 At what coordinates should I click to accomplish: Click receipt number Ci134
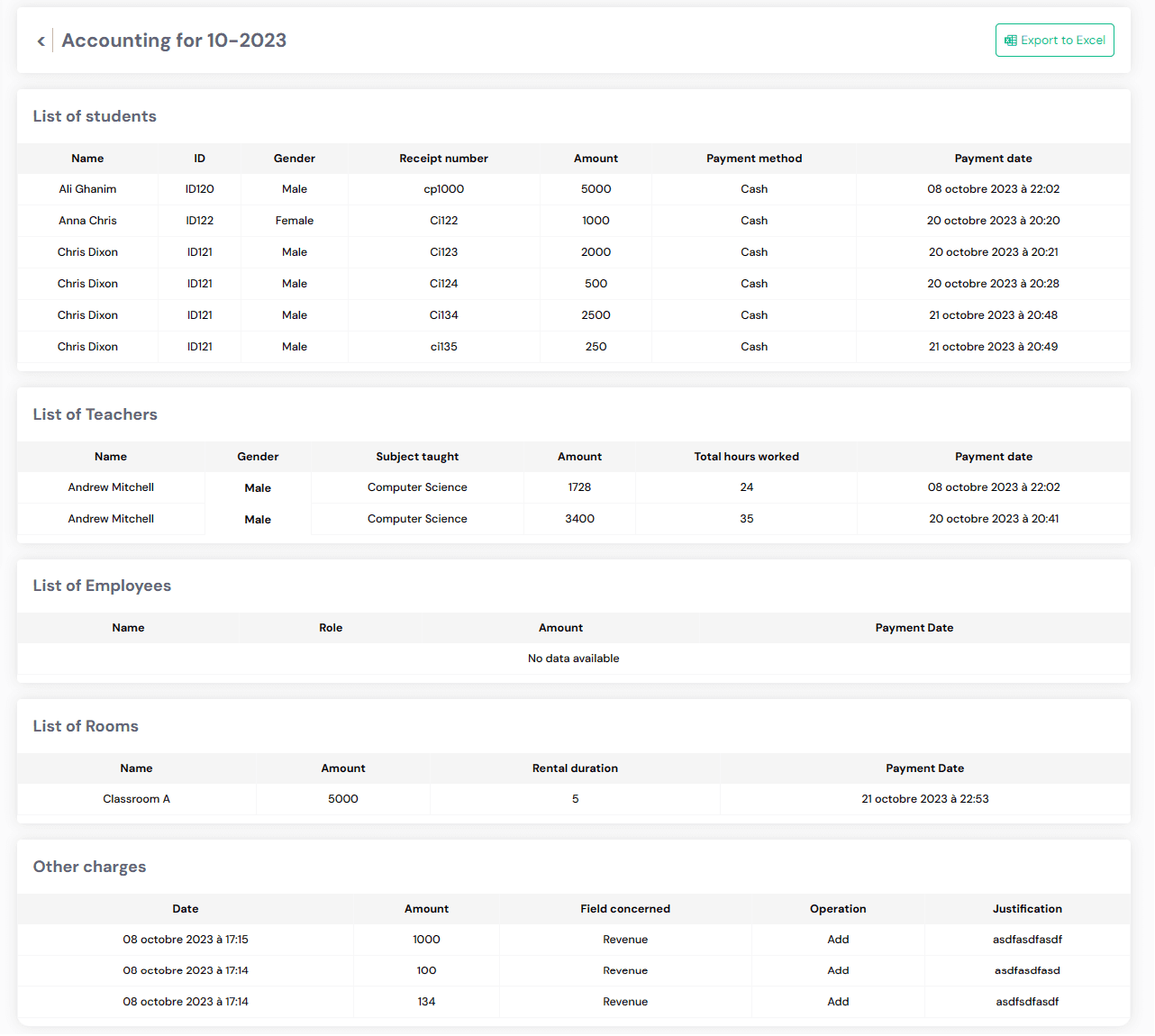tap(443, 315)
